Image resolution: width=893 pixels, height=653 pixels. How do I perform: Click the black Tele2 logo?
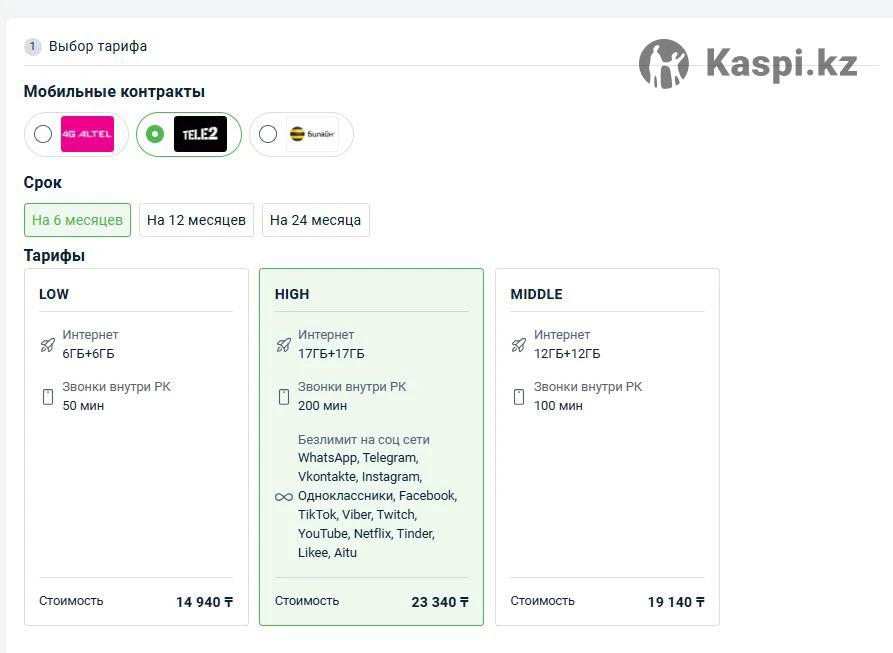coord(200,134)
